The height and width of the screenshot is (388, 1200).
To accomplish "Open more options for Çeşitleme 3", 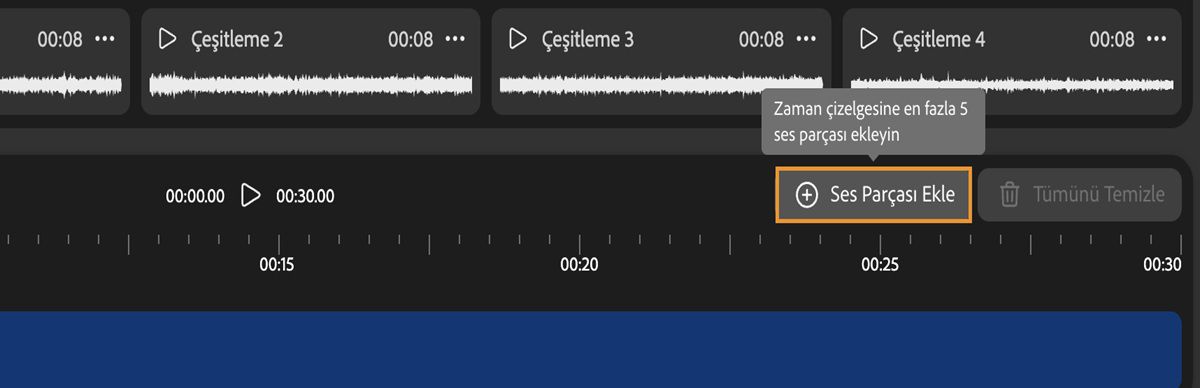I will click(806, 39).
